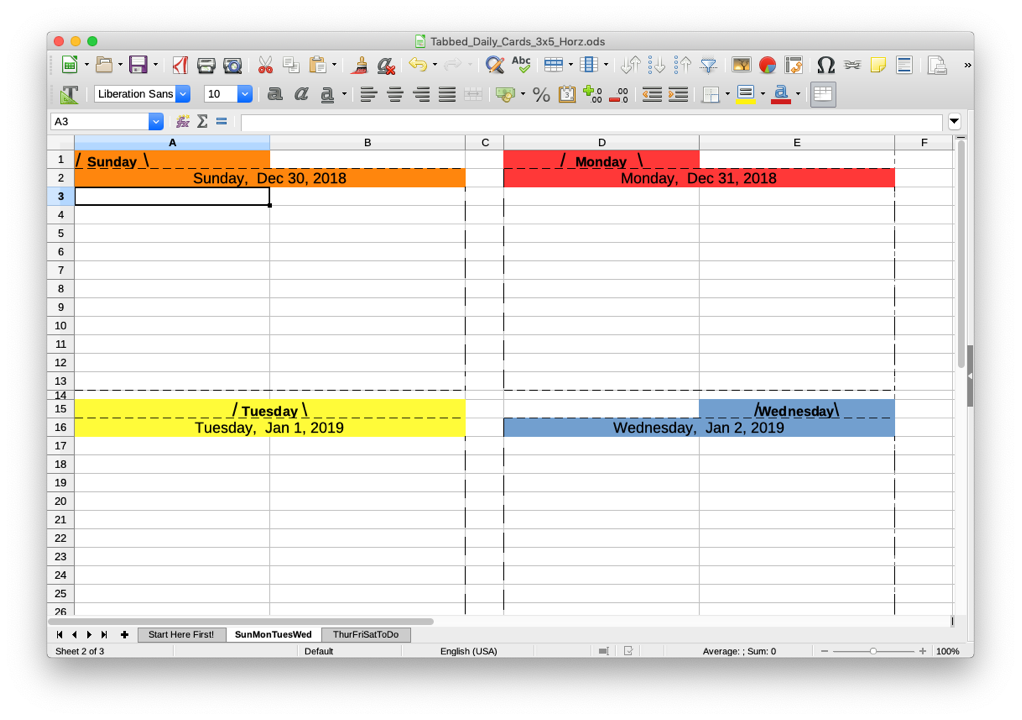Image resolution: width=1022 pixels, height=720 pixels.
Task: Open the Function Wizard
Action: point(182,121)
